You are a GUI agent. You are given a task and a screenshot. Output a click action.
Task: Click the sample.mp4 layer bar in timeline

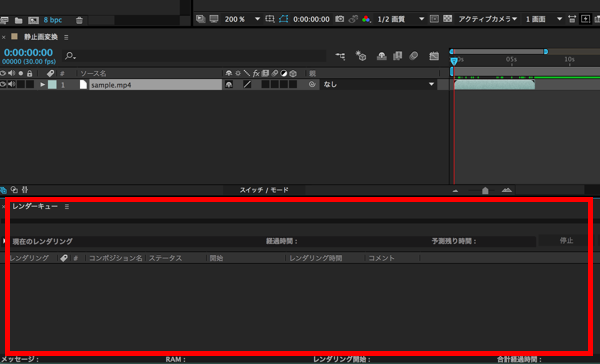[x=494, y=85]
